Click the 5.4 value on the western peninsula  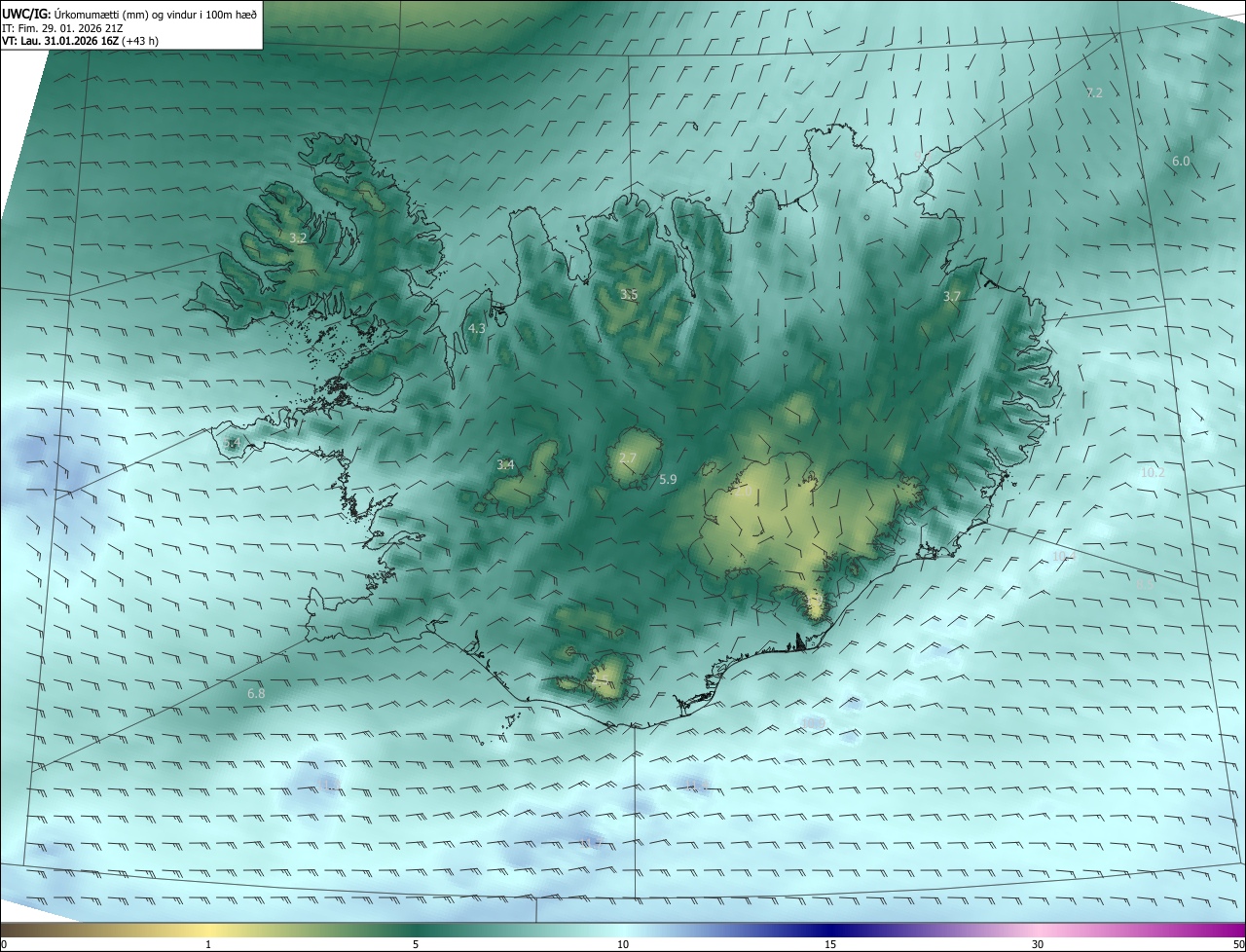point(231,444)
